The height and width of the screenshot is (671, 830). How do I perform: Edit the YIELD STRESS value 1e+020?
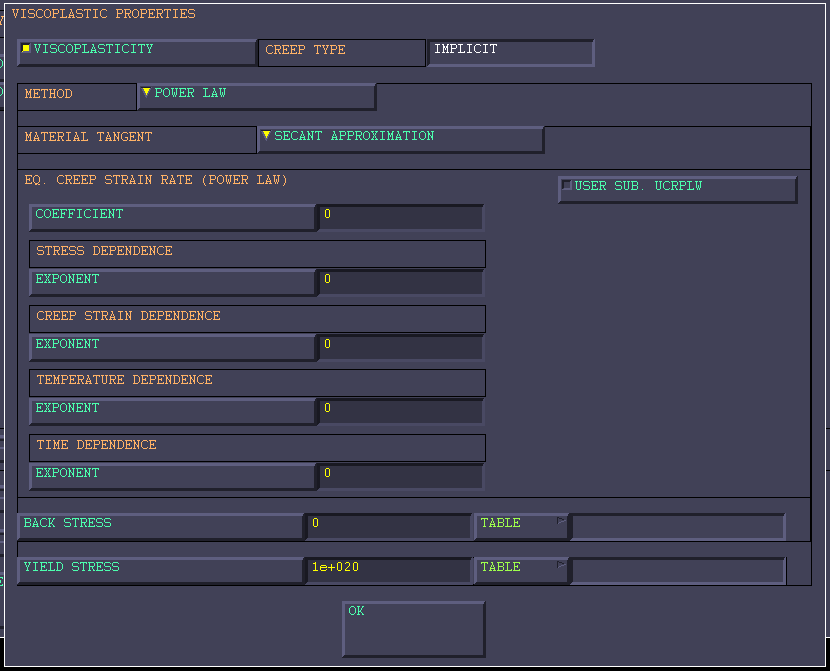click(389, 570)
